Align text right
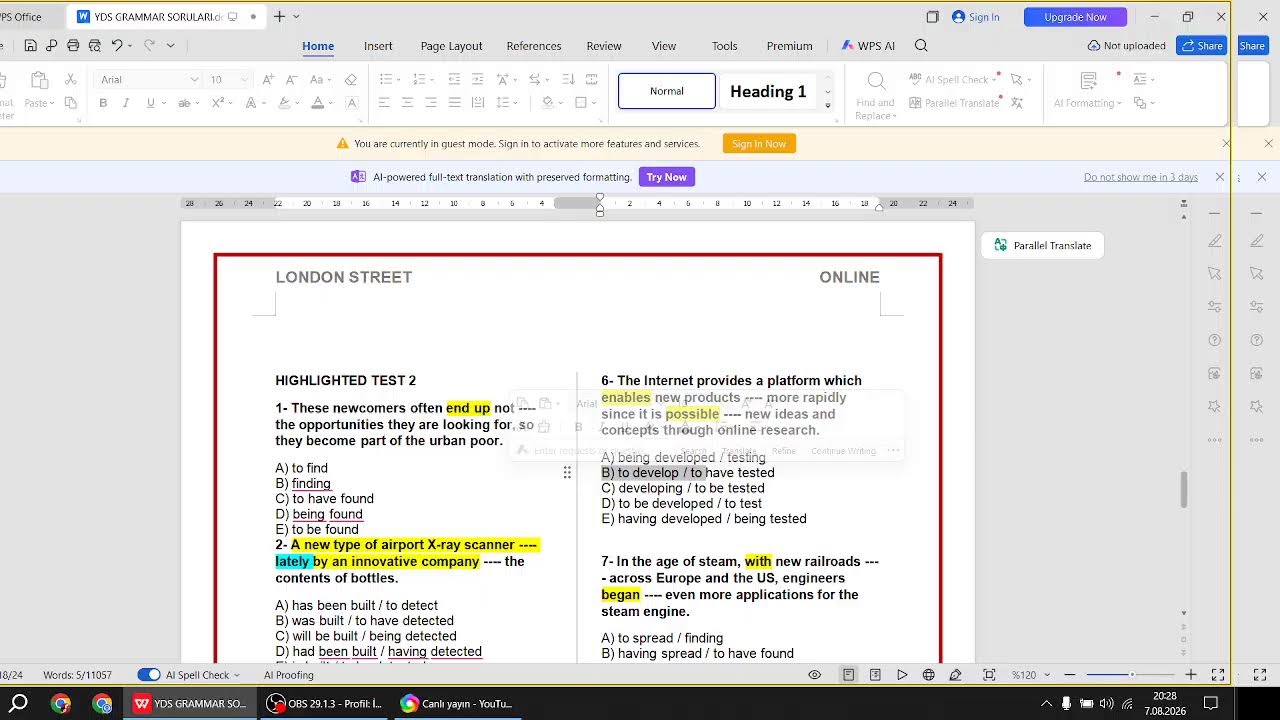This screenshot has height=720, width=1280. click(x=431, y=103)
